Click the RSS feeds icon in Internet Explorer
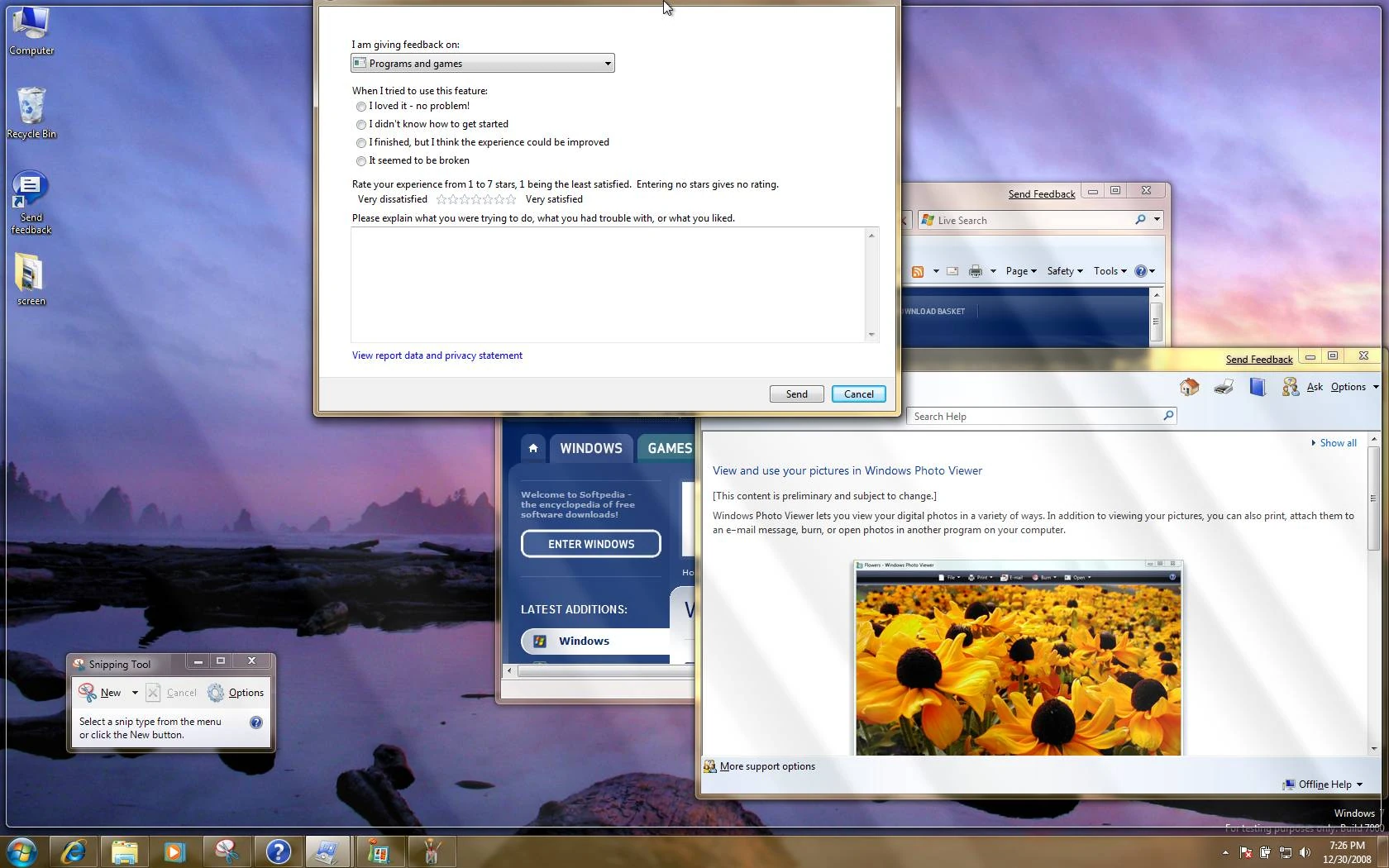 coord(917,271)
